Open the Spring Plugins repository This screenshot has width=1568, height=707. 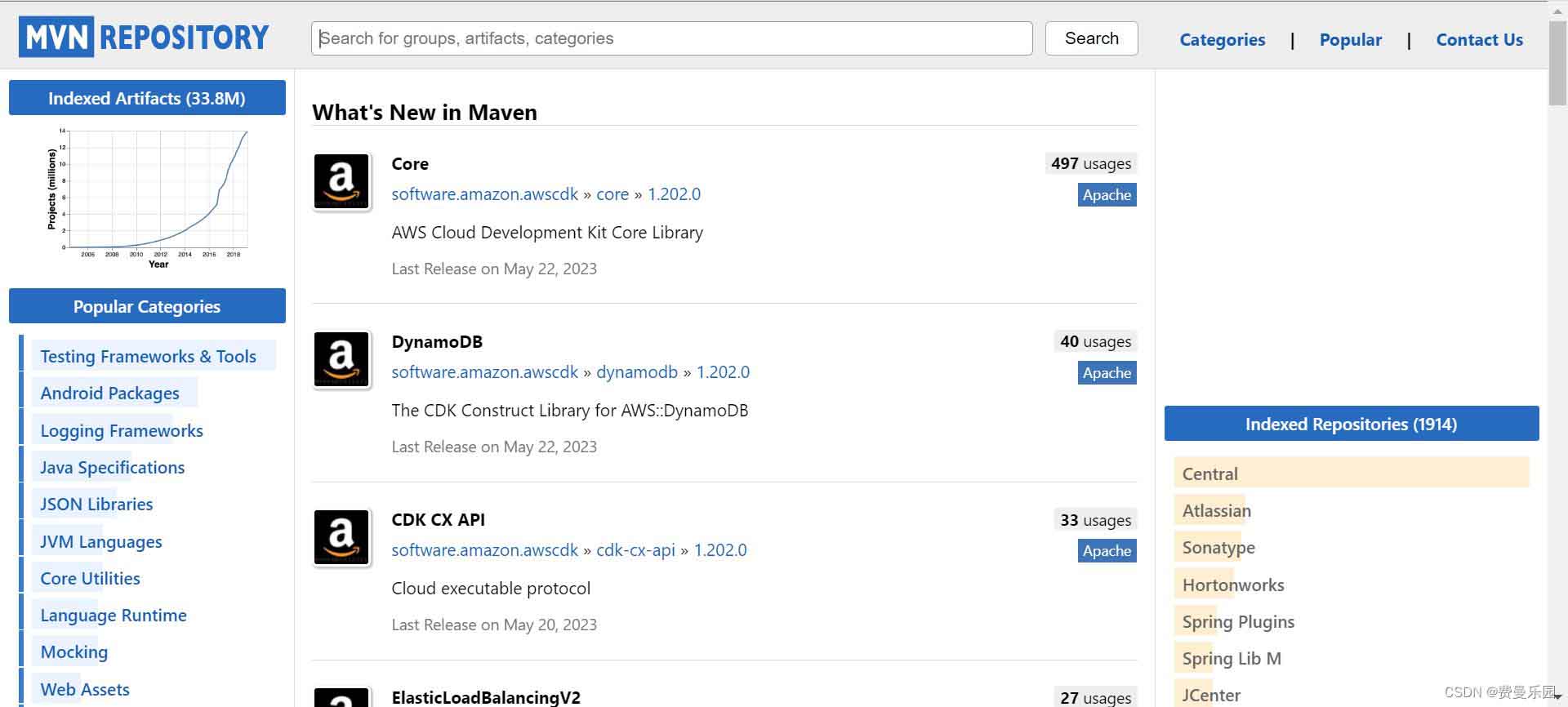click(x=1238, y=621)
